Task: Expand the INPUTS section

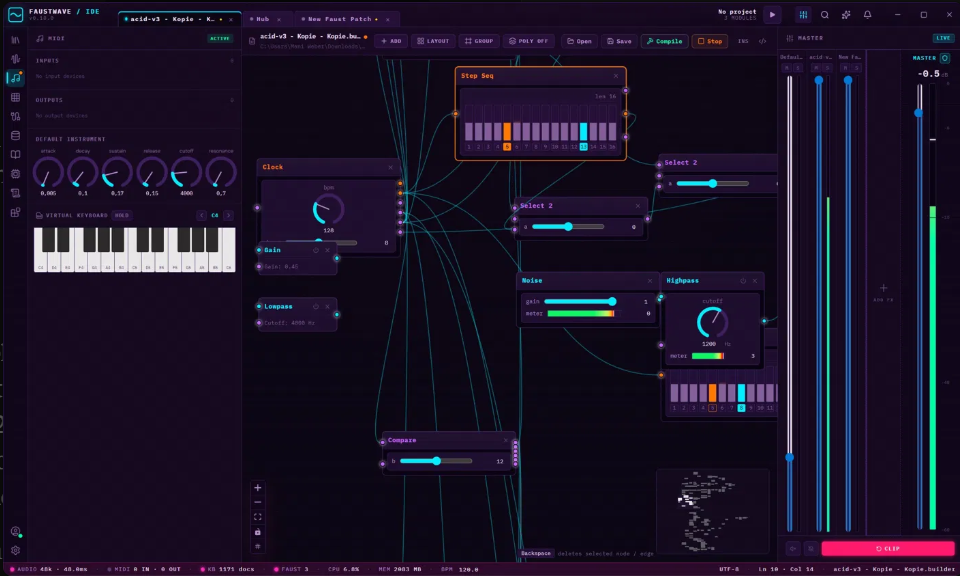Action: click(134, 61)
